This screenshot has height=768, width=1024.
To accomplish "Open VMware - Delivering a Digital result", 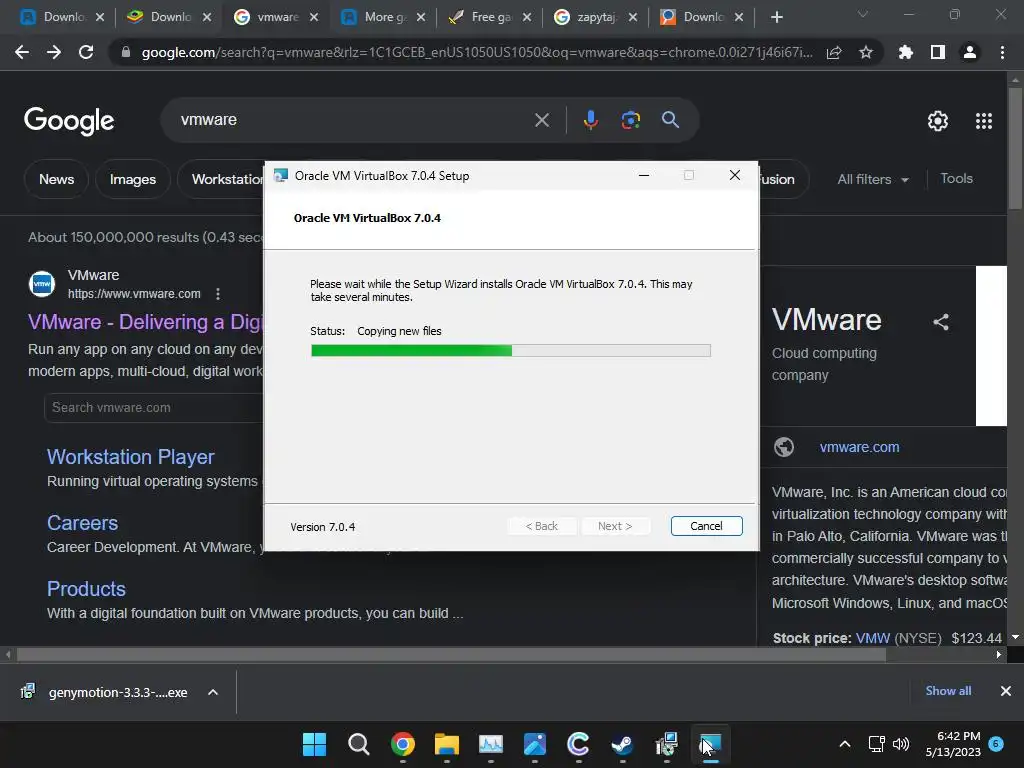I will 145,322.
